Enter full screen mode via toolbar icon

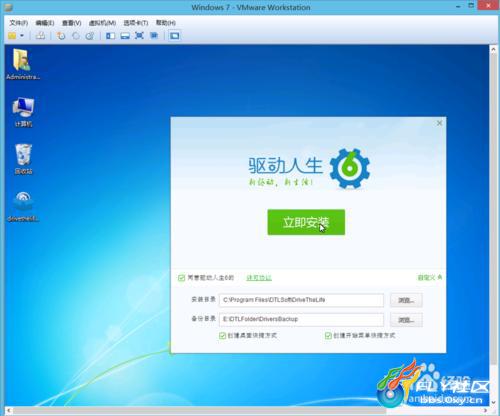click(x=139, y=36)
